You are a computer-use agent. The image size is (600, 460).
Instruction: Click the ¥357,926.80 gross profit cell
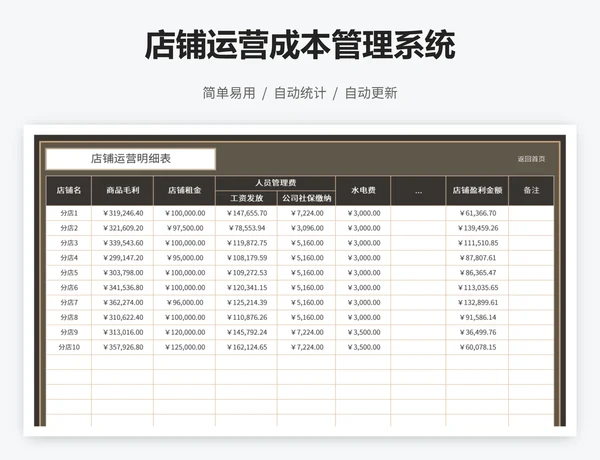(x=122, y=347)
